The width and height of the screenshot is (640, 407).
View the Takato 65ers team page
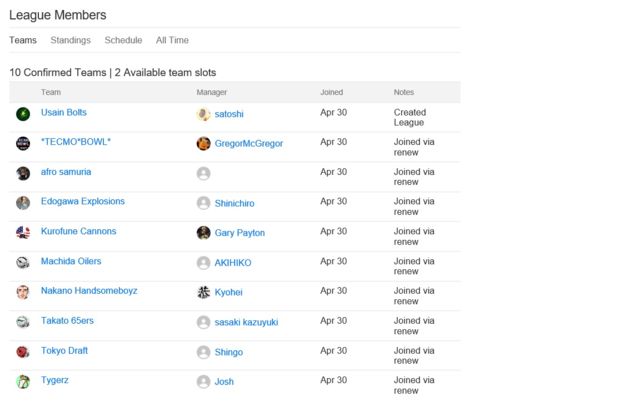[x=69, y=321]
